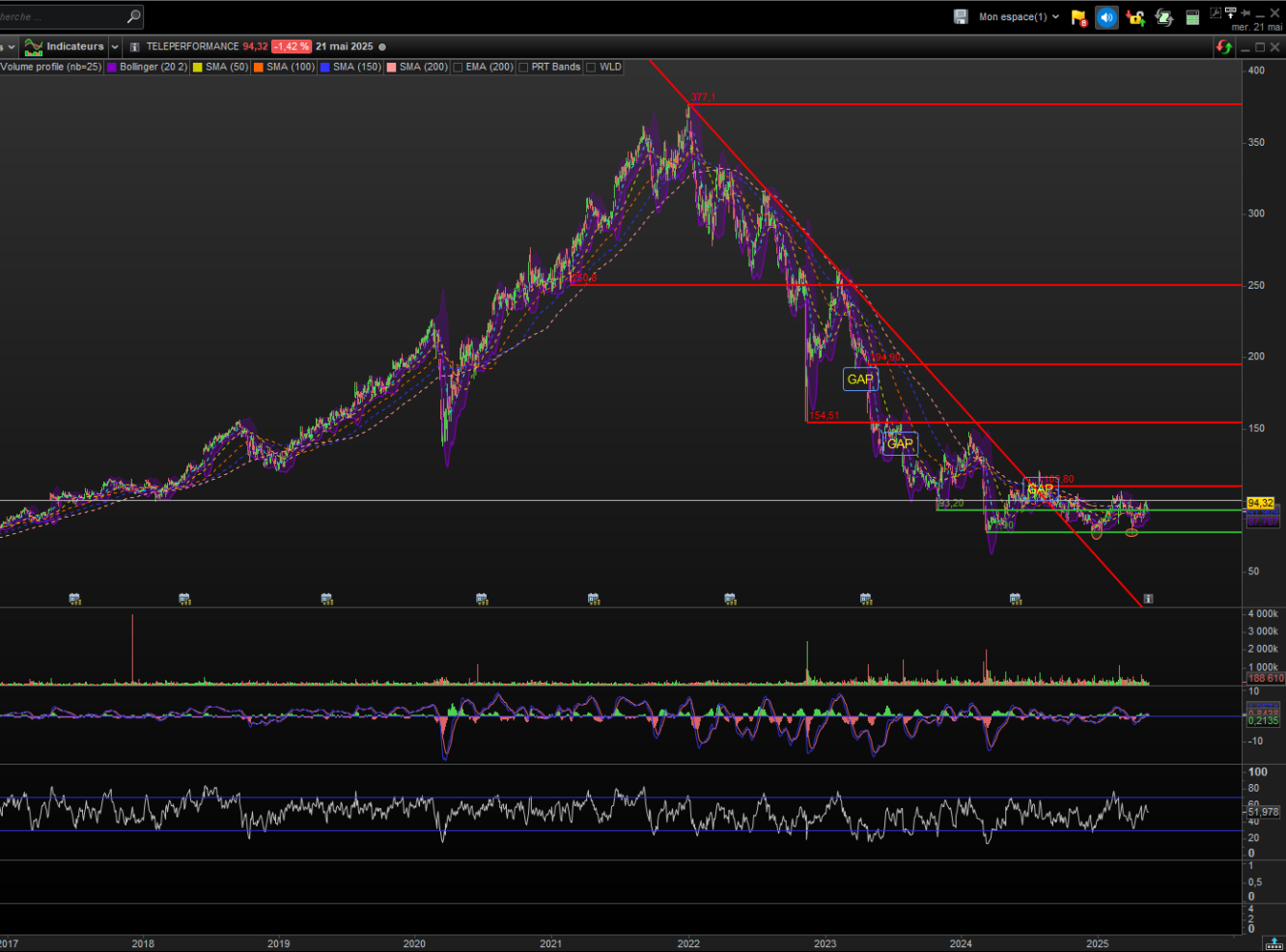
Task: Open the Mon espace(1) workspace dropdown
Action: click(1019, 16)
